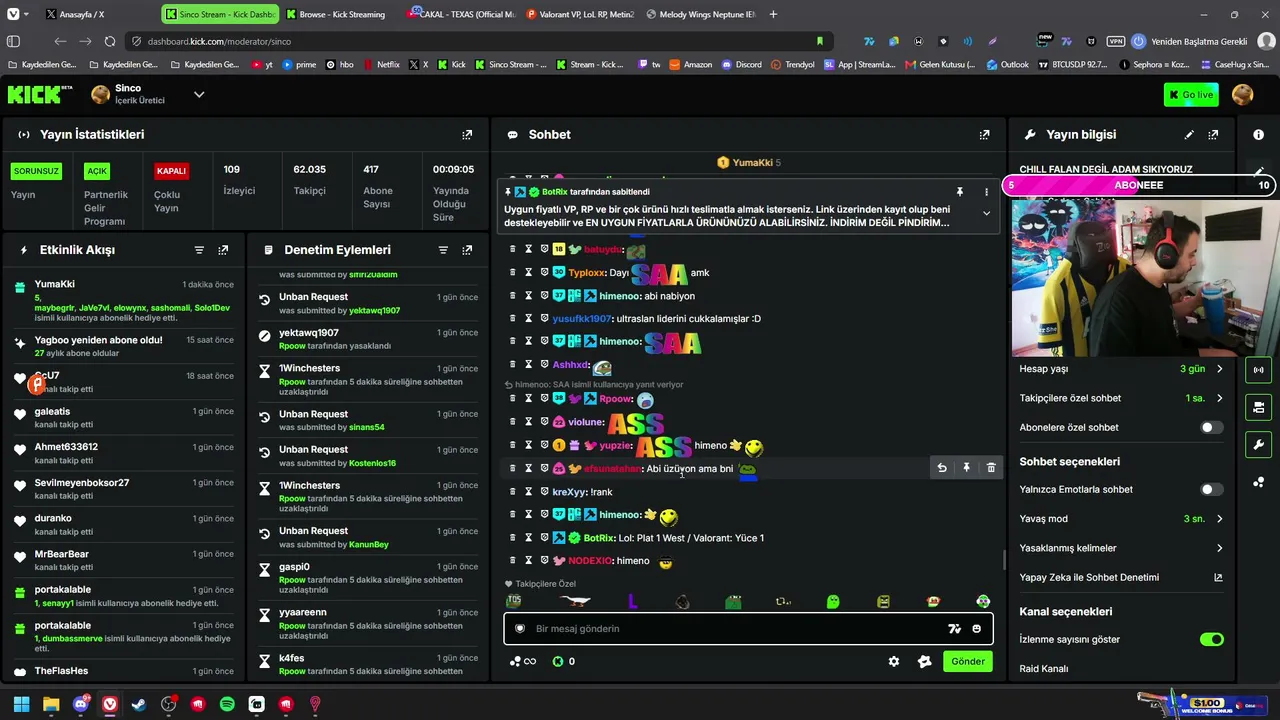Open Windows Start menu

pos(21,704)
